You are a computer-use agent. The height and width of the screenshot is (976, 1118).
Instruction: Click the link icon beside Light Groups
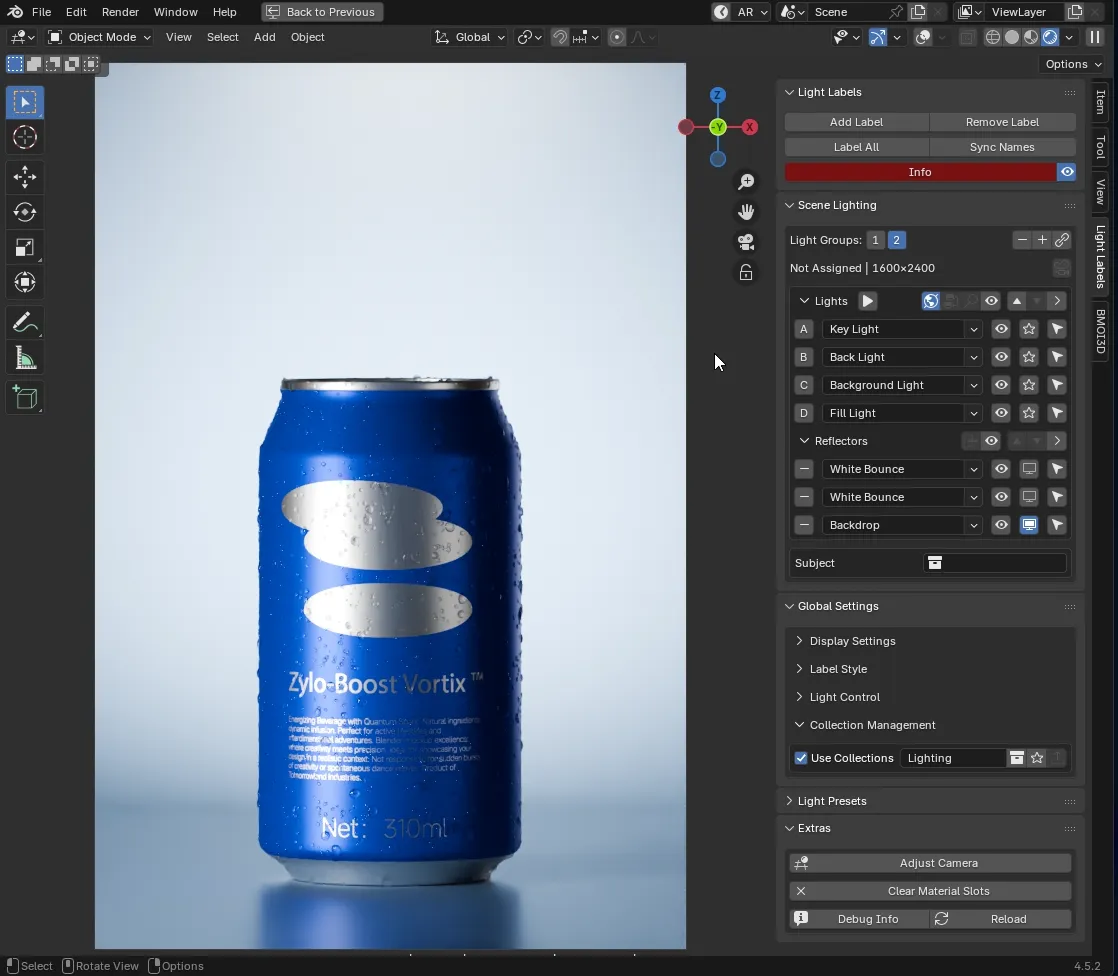coord(1062,240)
